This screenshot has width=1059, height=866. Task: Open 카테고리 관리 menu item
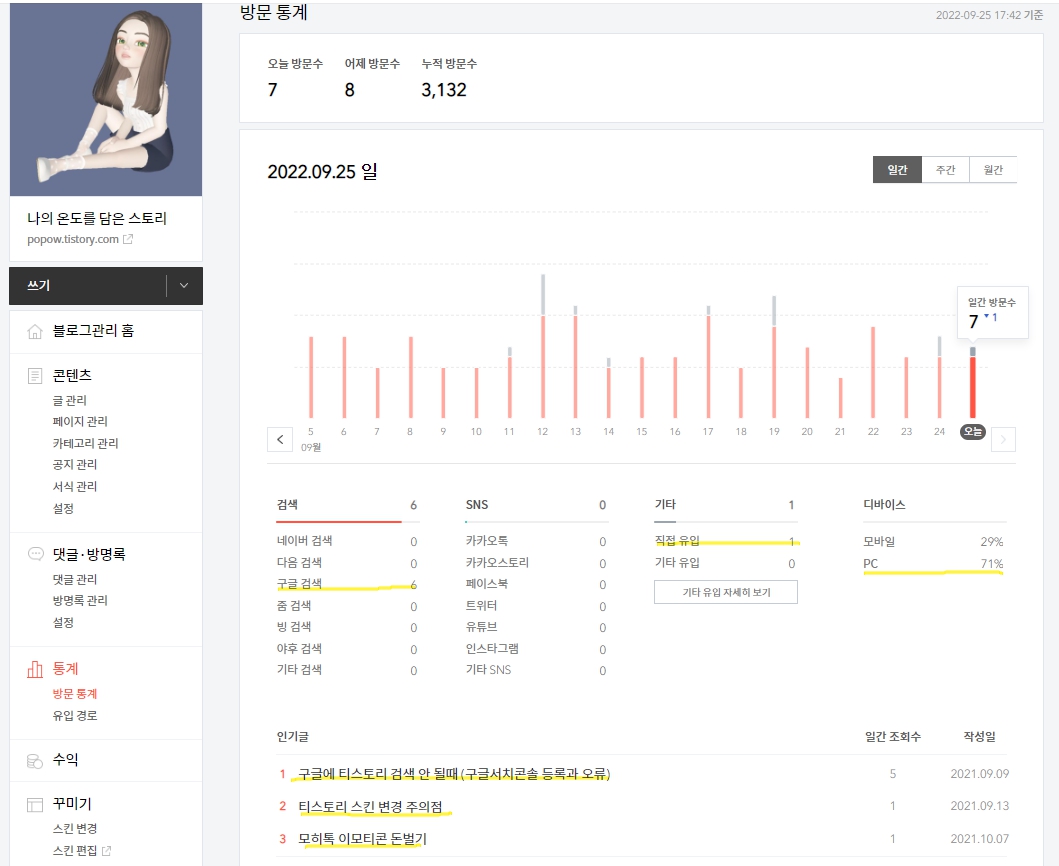[85, 443]
